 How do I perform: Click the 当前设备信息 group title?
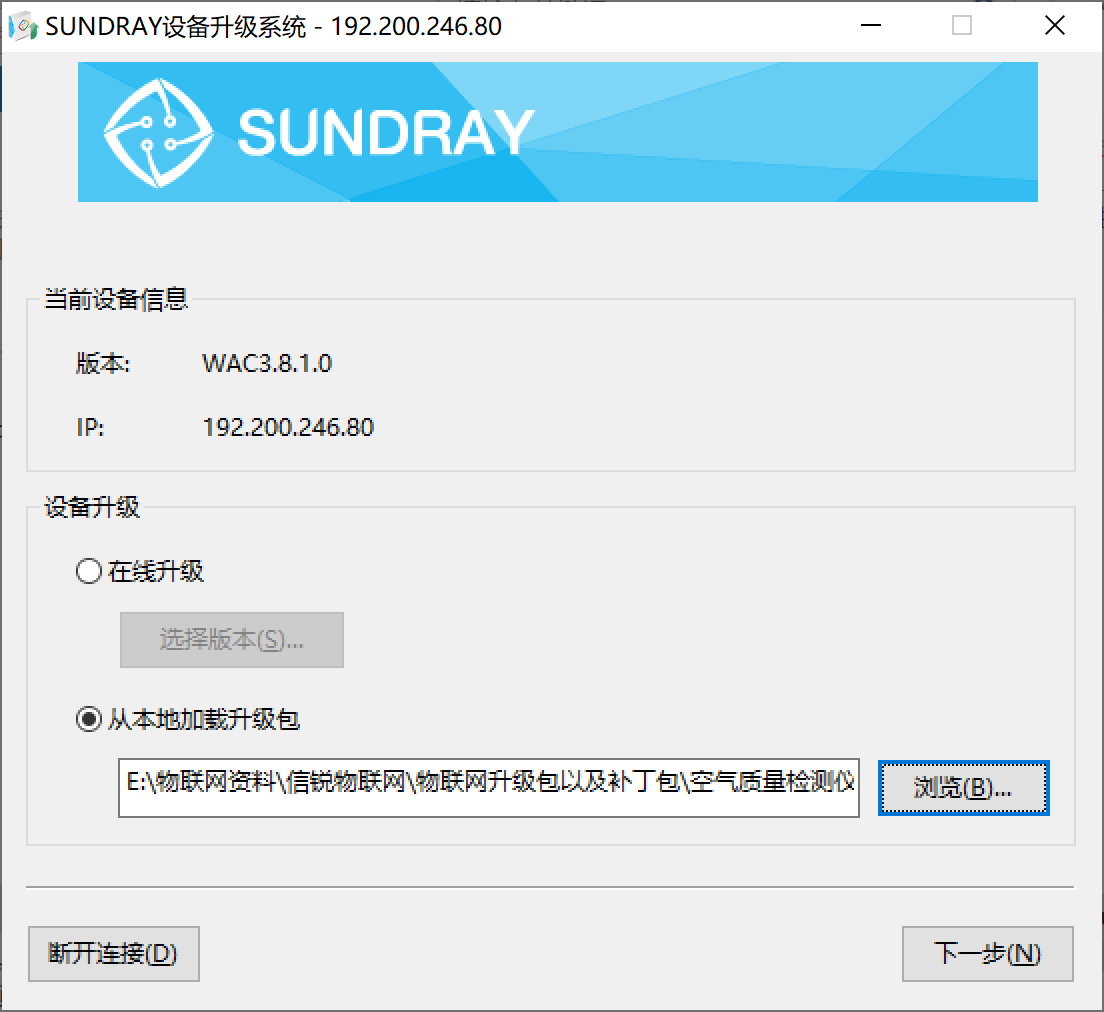click(116, 299)
